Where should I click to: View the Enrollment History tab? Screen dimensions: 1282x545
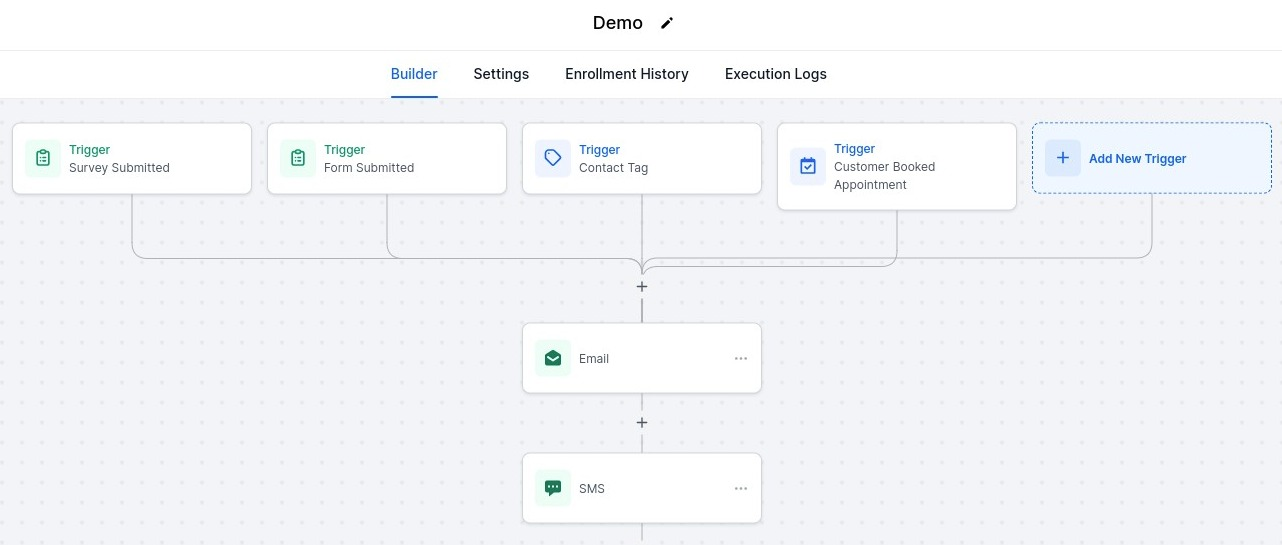[627, 74]
